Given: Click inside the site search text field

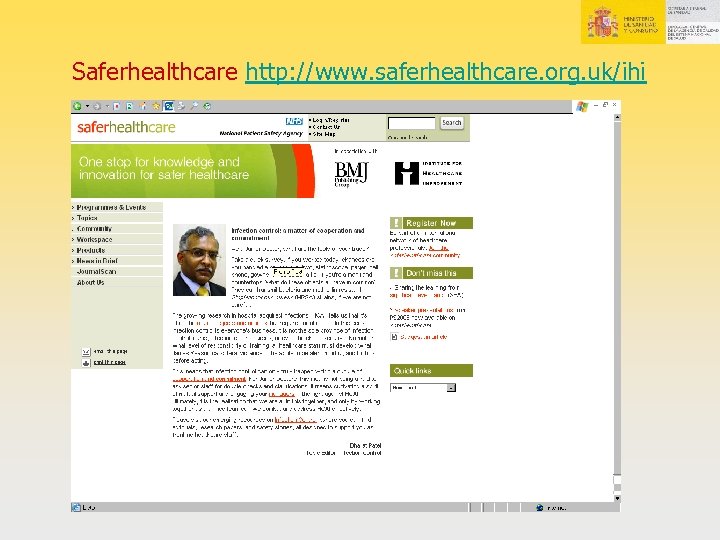Looking at the screenshot, I should pos(411,123).
